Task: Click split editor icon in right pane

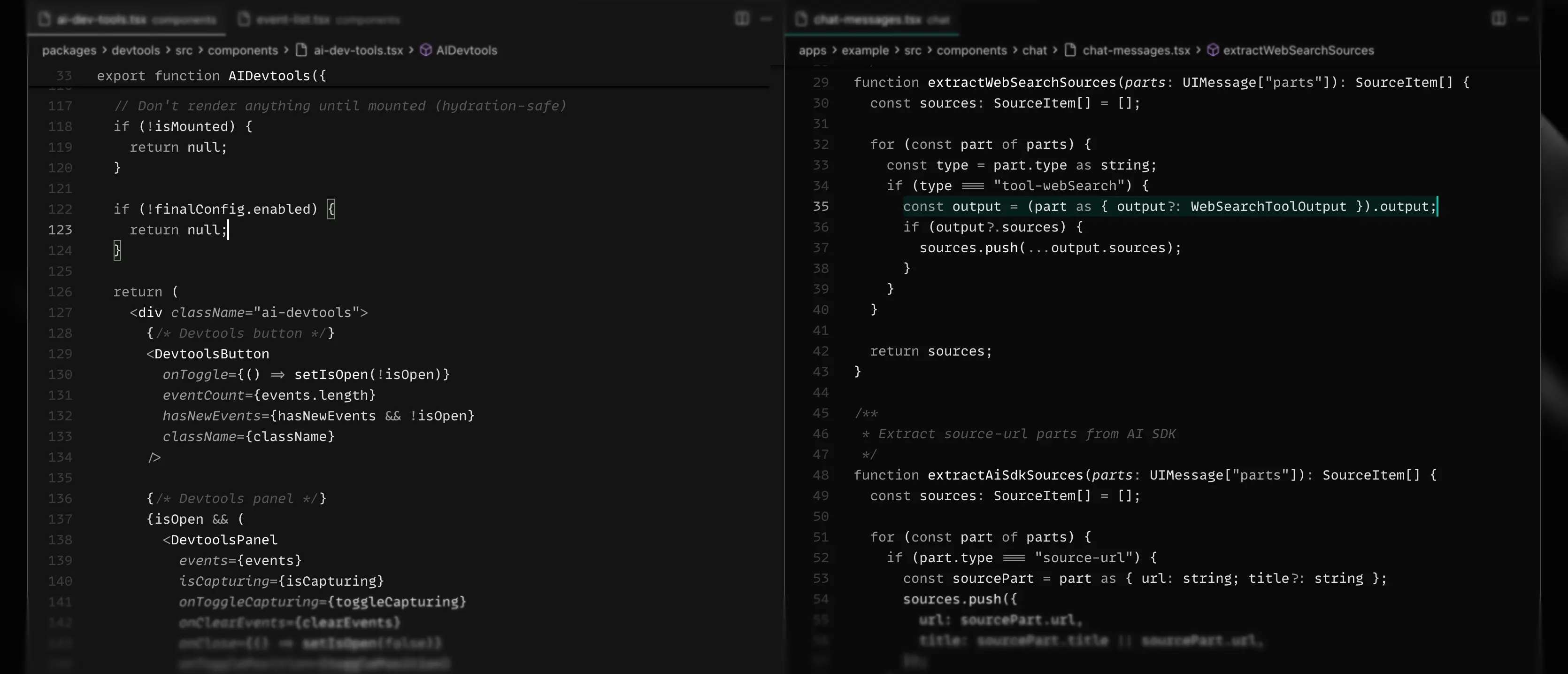Action: click(x=1498, y=19)
